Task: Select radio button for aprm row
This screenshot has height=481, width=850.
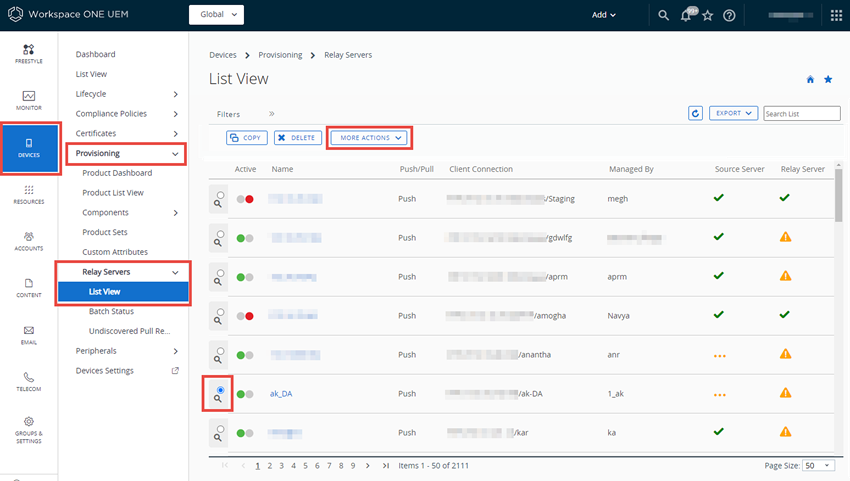Action: tap(220, 273)
